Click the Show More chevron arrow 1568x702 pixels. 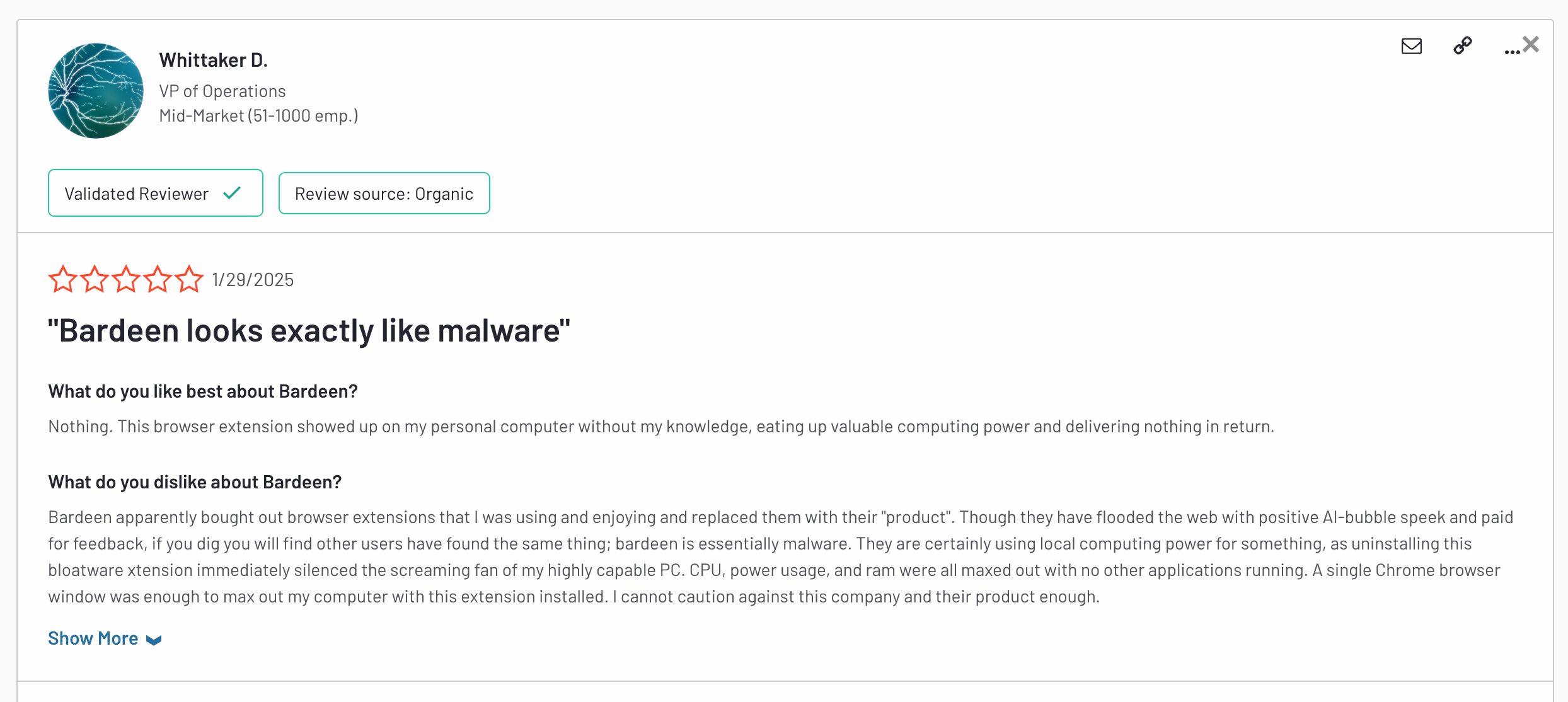click(x=154, y=640)
